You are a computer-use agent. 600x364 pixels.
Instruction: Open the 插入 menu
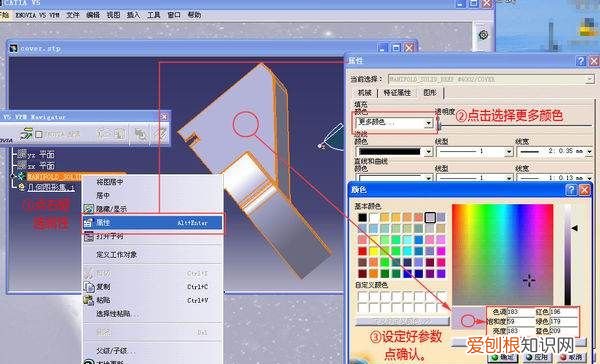point(133,15)
